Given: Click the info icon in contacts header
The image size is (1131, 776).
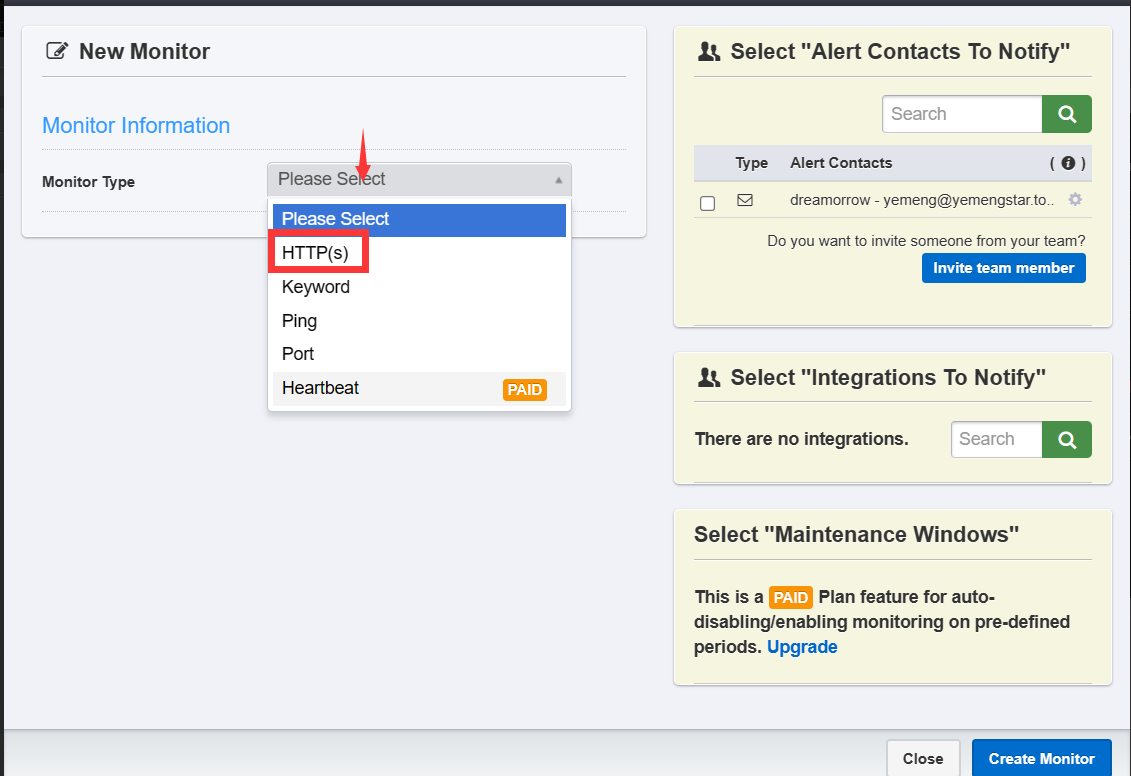Looking at the screenshot, I should [x=1068, y=163].
